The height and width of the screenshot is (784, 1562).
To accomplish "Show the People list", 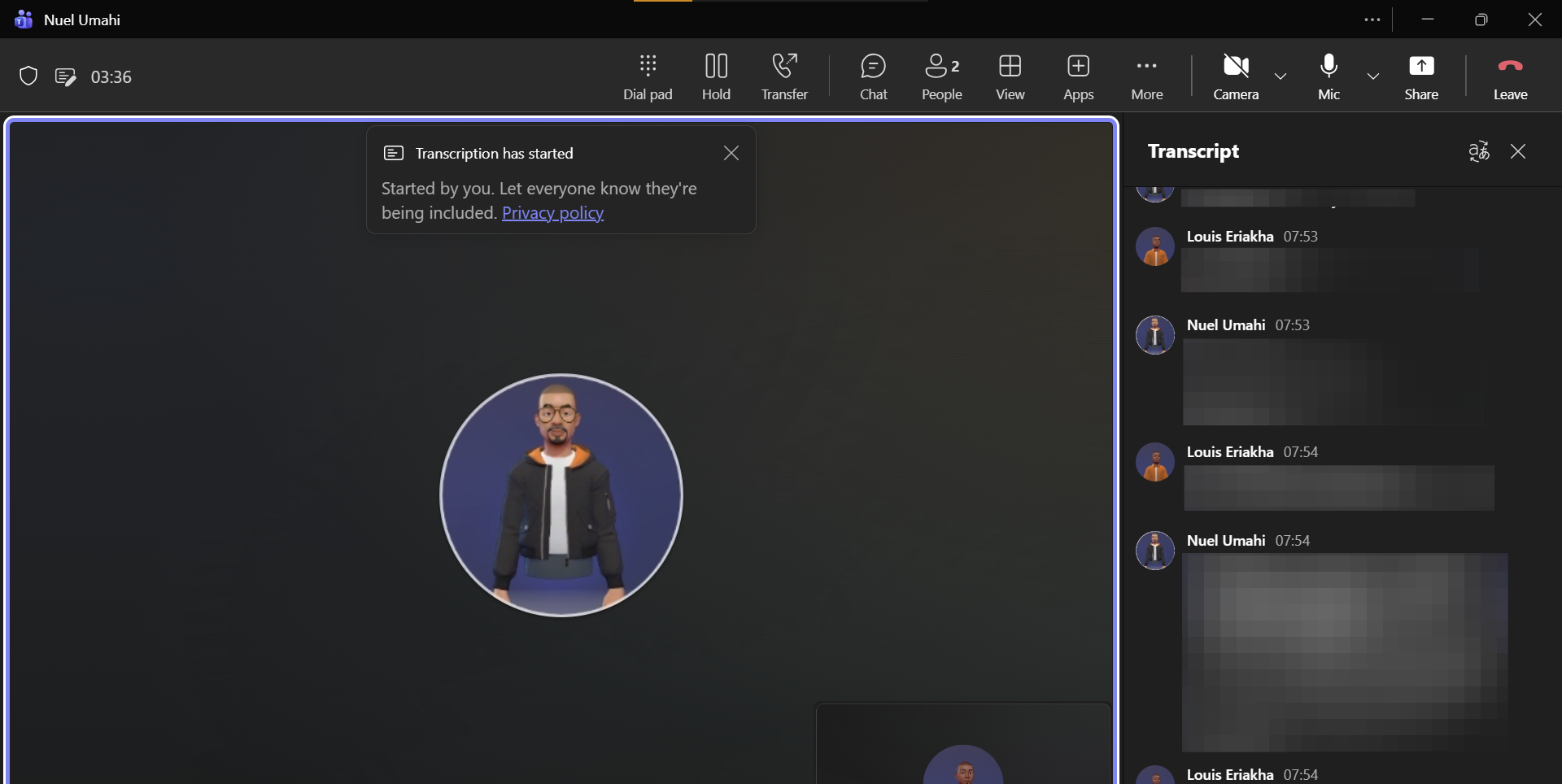I will point(942,76).
